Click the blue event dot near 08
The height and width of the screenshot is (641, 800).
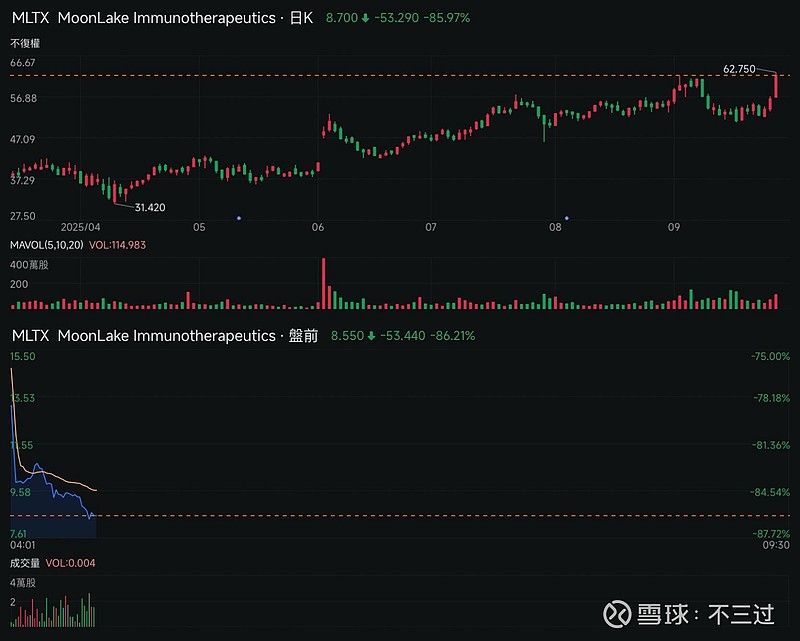point(567,218)
